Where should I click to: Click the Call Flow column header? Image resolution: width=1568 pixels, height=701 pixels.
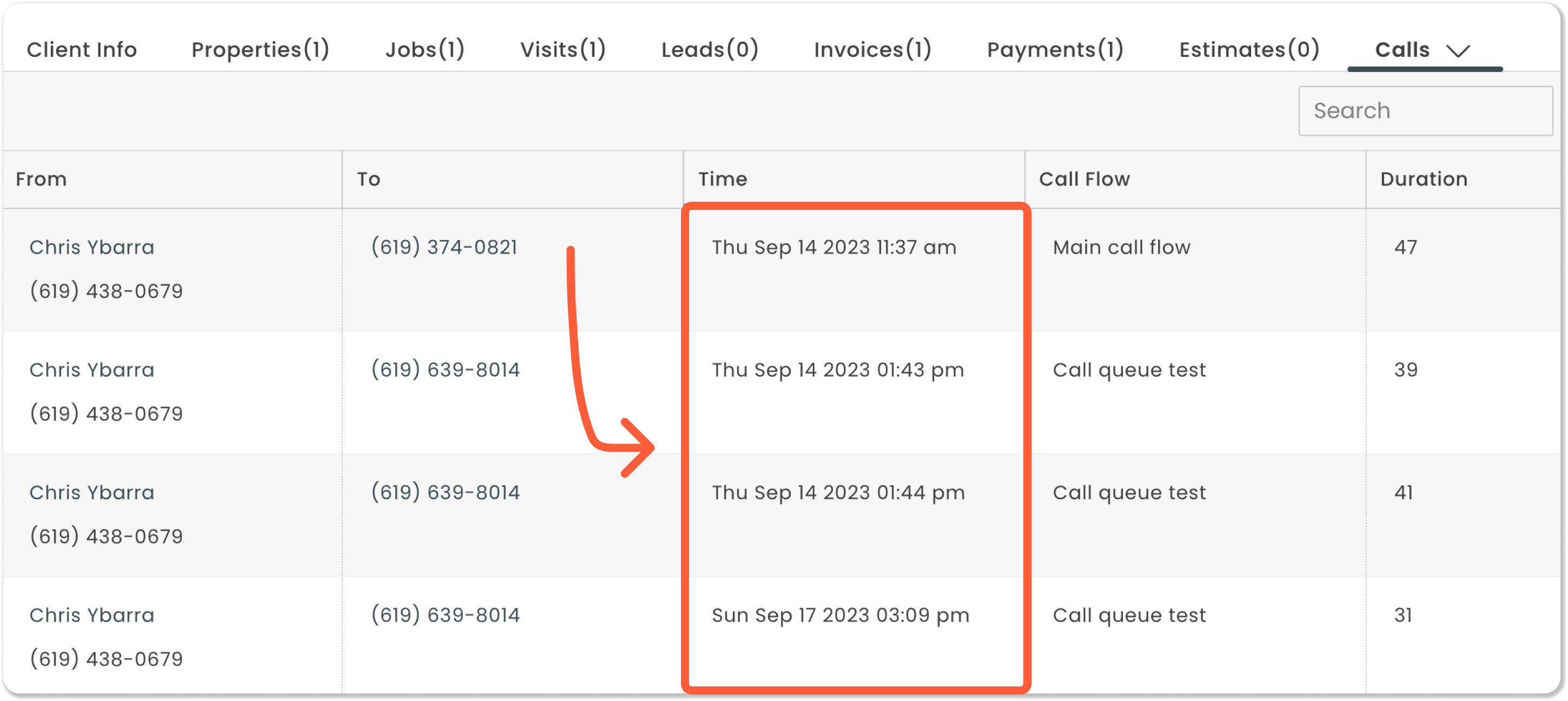coord(1084,180)
